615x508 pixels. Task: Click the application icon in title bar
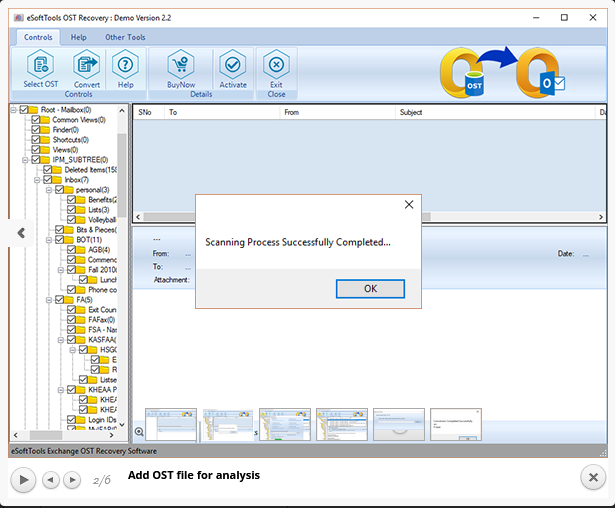click(18, 18)
